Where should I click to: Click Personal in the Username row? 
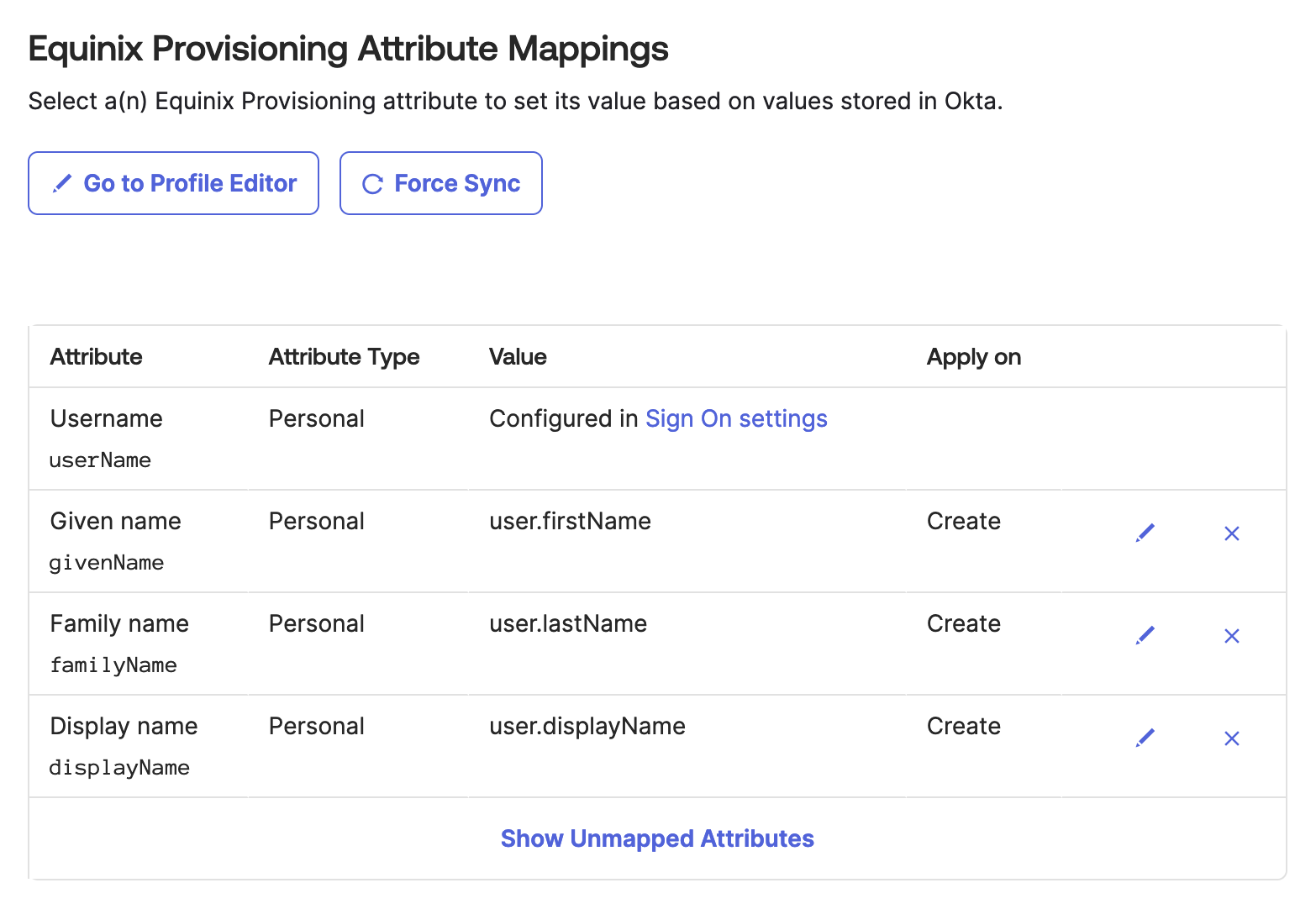pyautogui.click(x=317, y=418)
